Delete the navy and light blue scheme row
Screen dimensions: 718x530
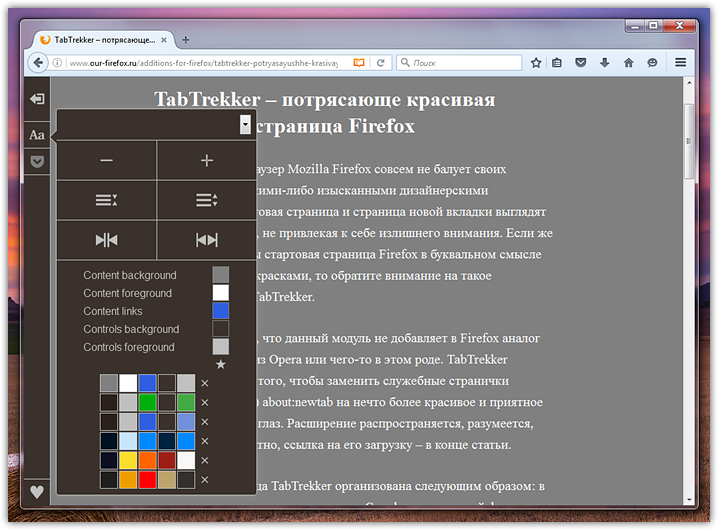205,441
